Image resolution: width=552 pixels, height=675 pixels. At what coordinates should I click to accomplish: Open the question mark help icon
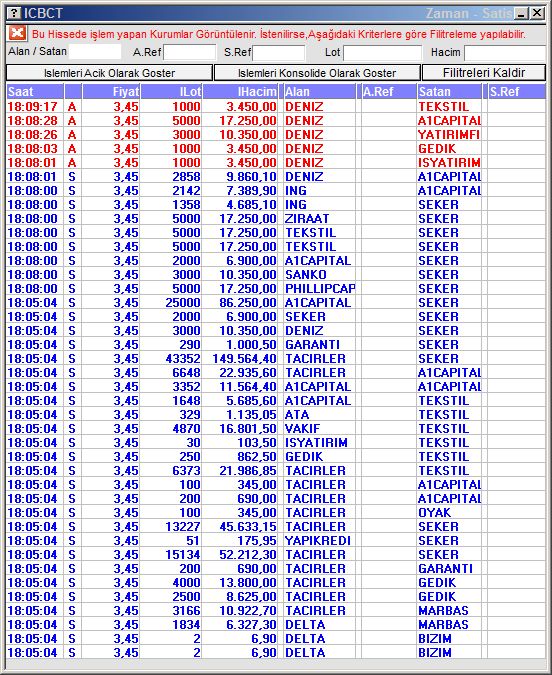tap(14, 13)
